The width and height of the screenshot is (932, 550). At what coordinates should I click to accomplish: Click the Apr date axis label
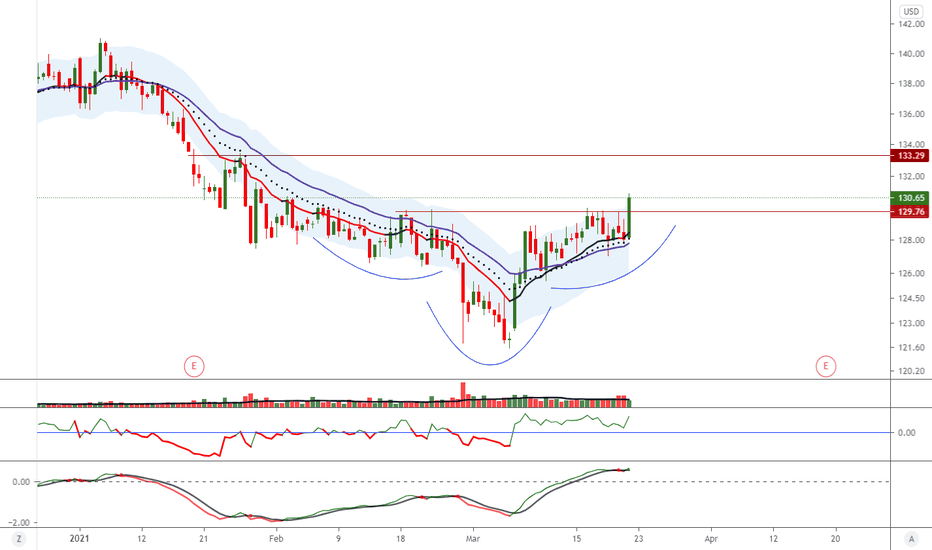click(711, 539)
